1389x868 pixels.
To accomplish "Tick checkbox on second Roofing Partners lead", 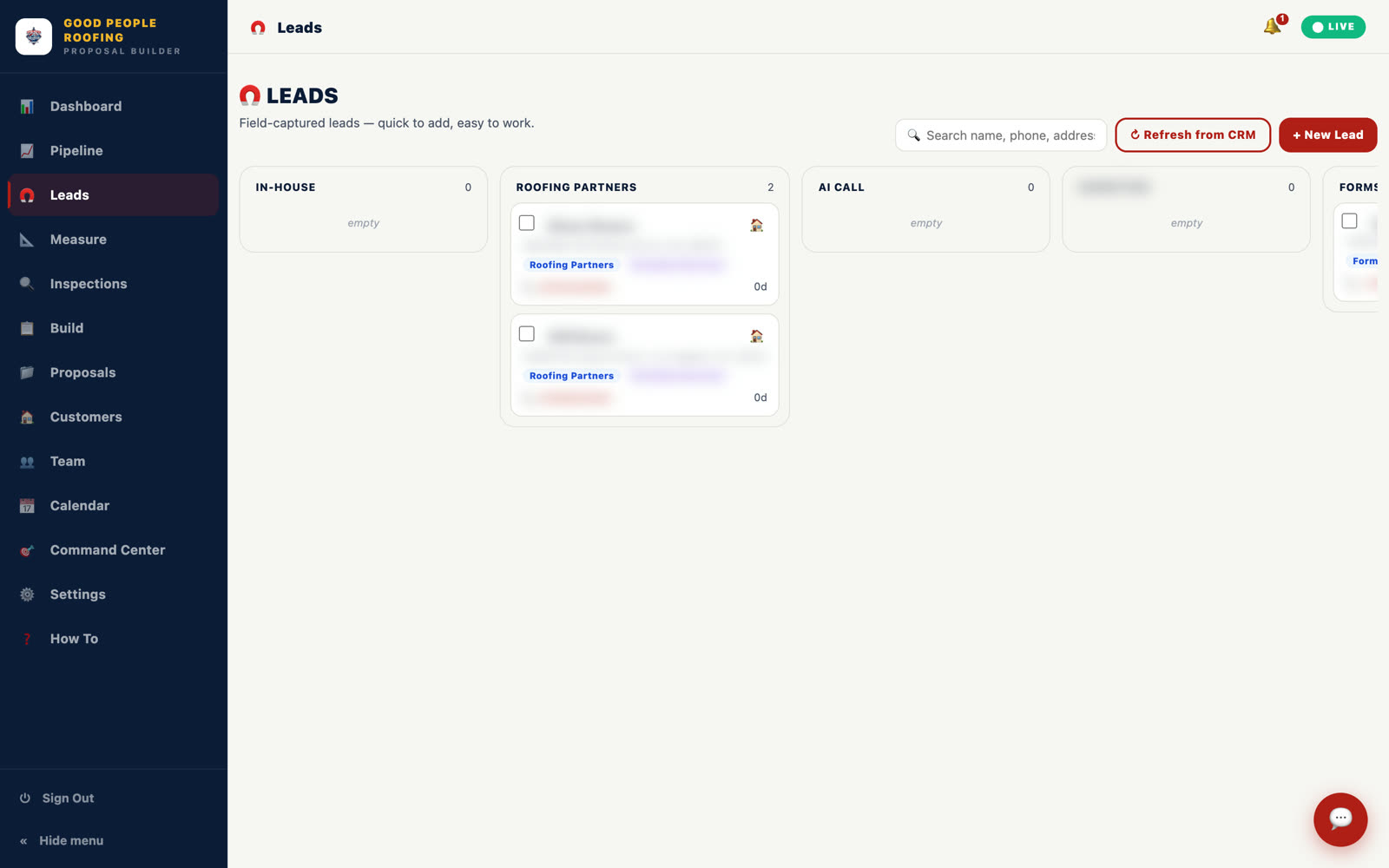I will pyautogui.click(x=527, y=334).
